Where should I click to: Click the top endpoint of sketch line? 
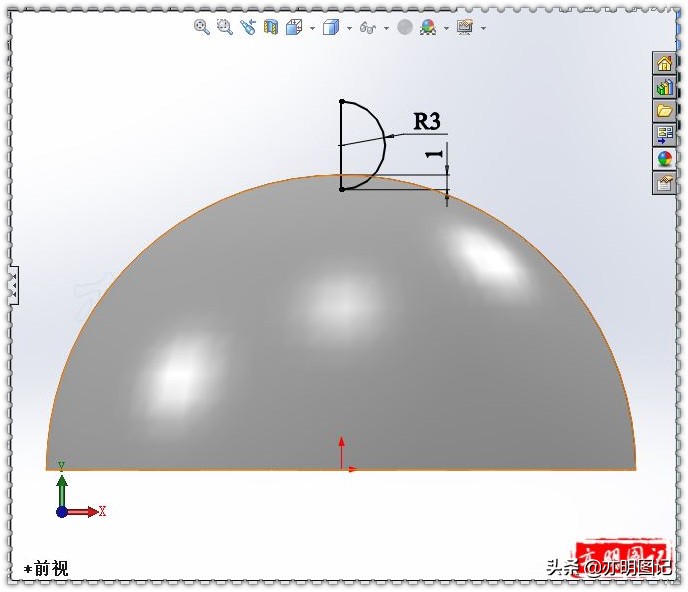tap(342, 102)
